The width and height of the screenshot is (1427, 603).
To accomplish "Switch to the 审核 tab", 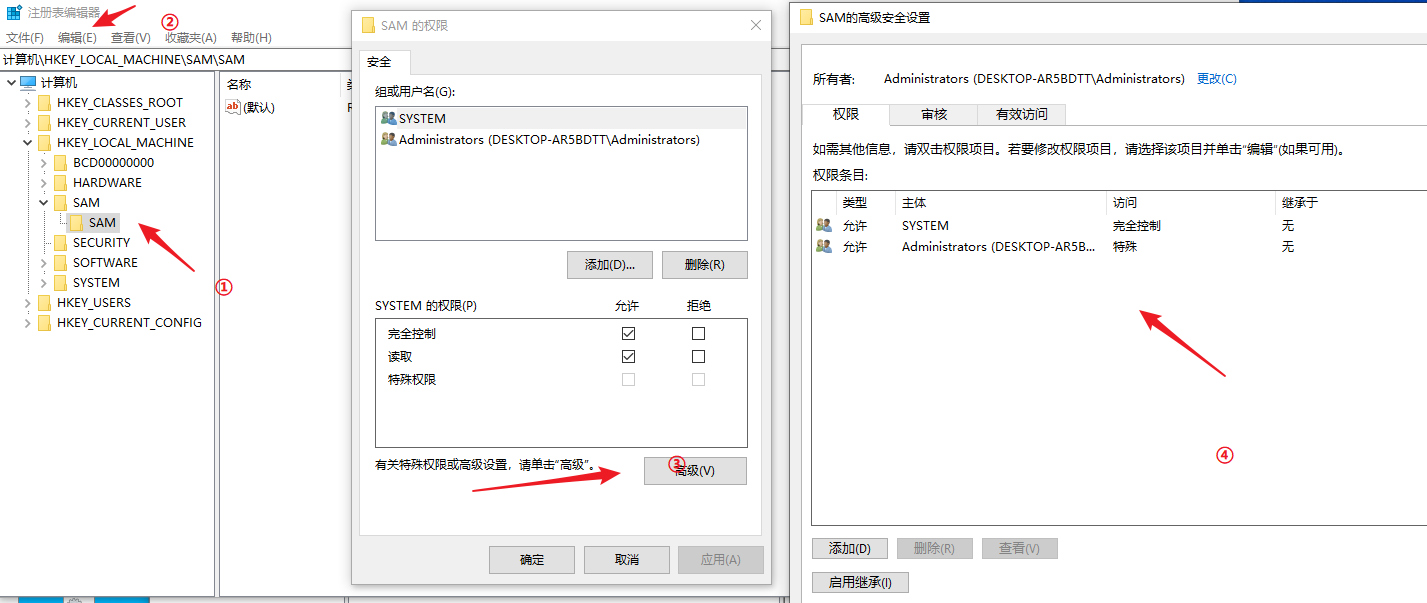I will [934, 115].
